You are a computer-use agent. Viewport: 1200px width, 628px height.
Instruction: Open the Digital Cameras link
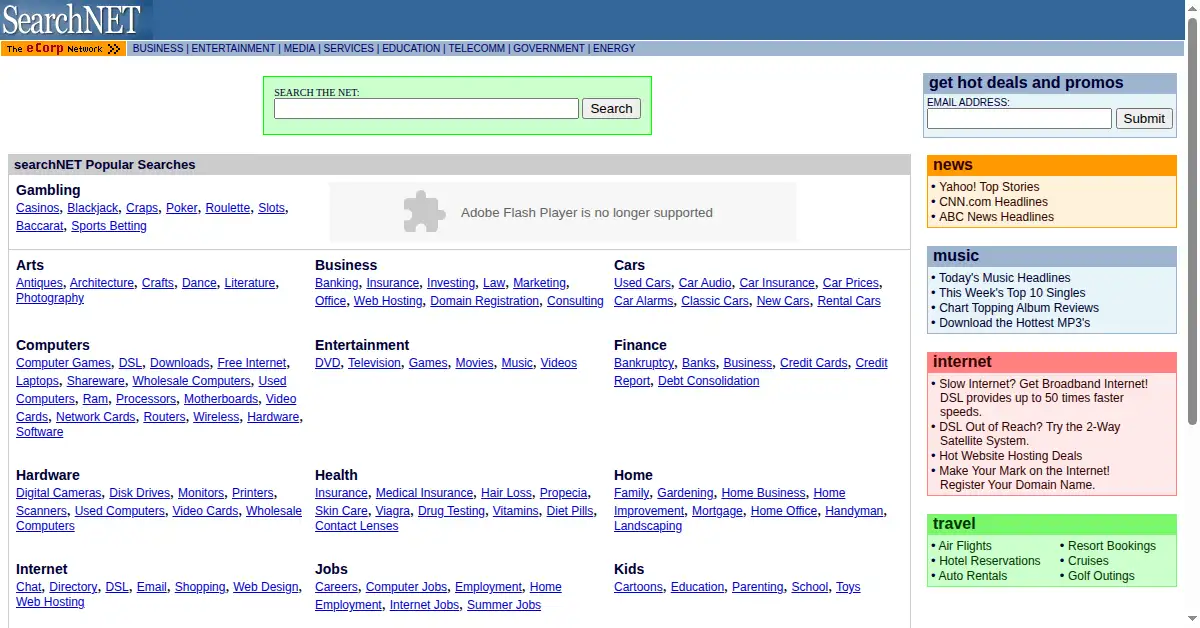point(59,493)
